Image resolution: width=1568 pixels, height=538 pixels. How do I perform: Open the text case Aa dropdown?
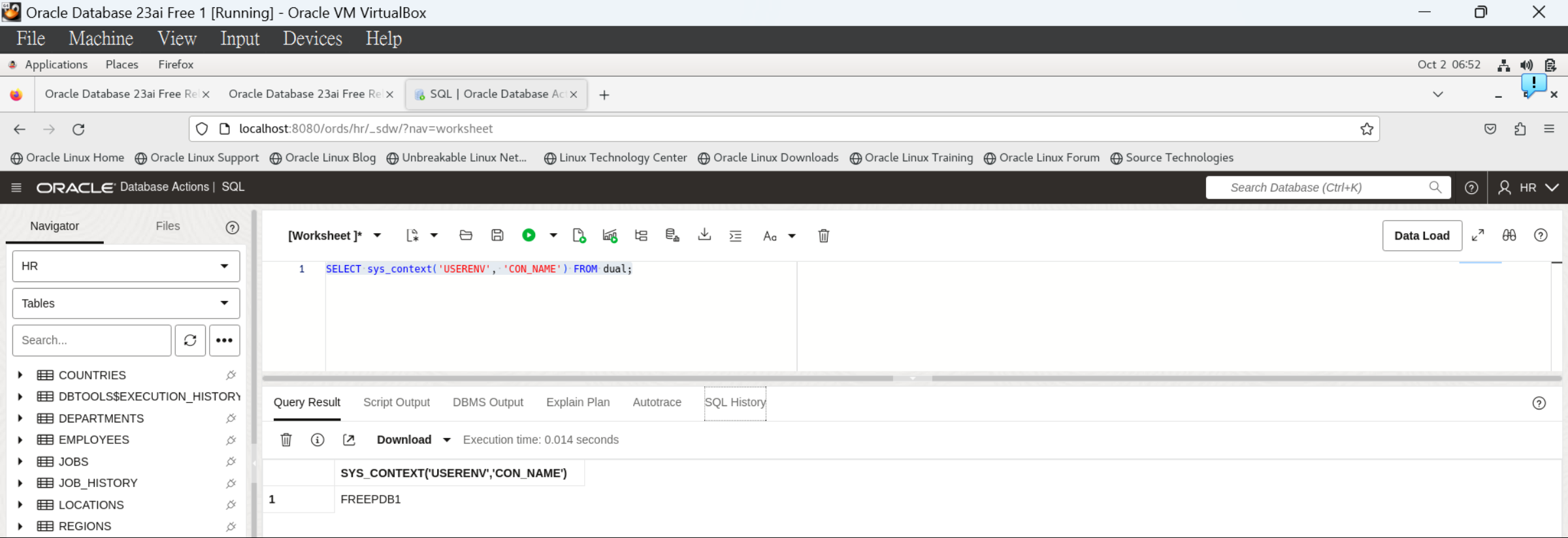(779, 236)
